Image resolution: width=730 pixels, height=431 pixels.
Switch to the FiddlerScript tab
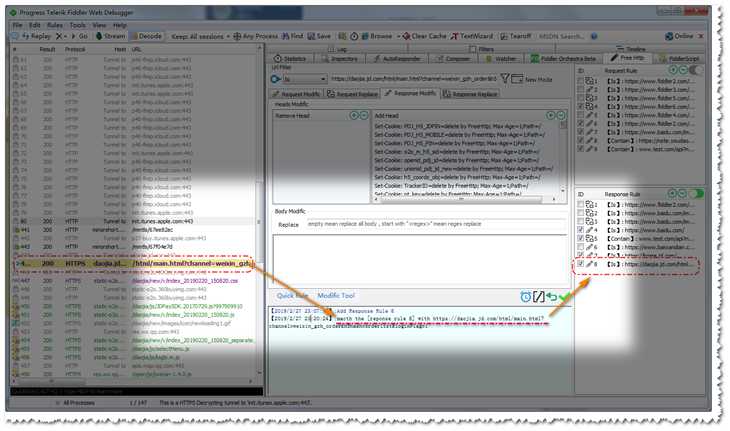679,59
